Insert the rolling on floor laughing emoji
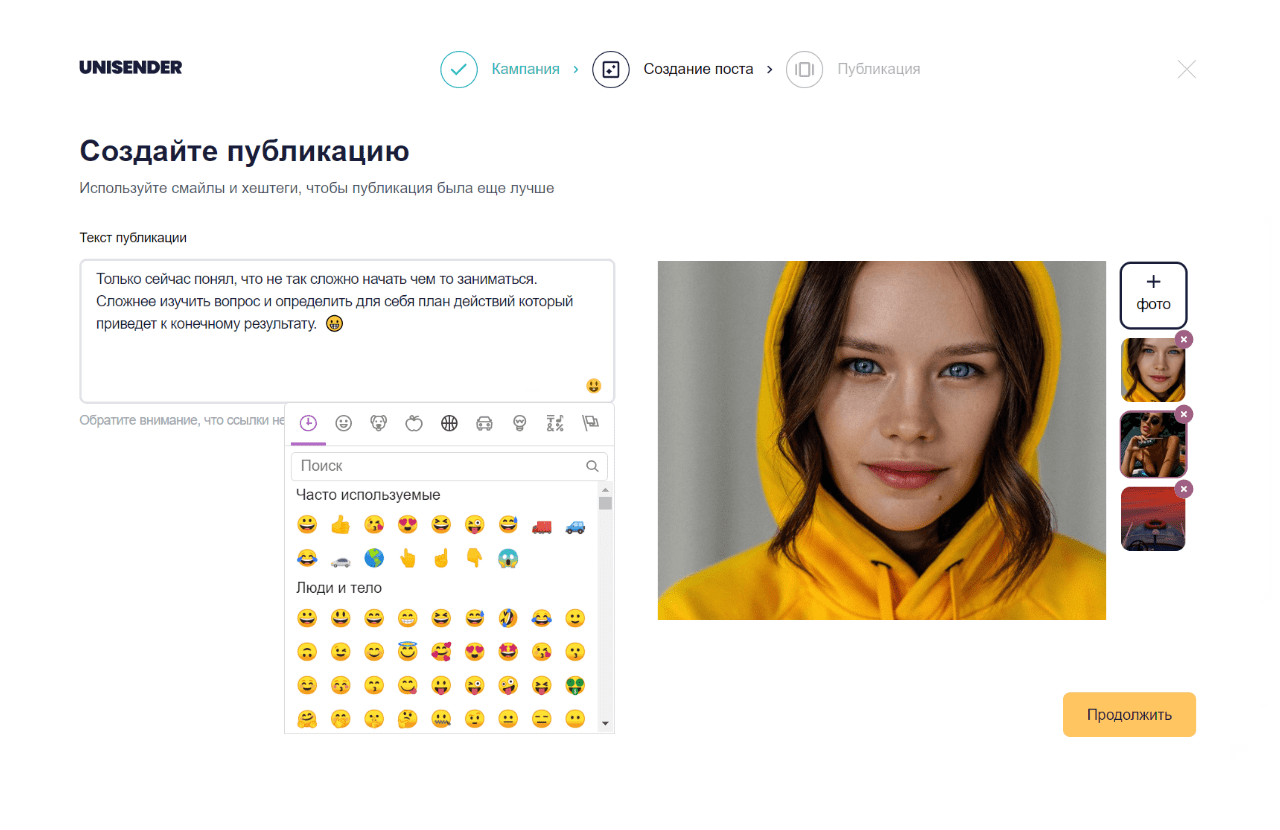Image resolution: width=1280 pixels, height=830 pixels. point(508,618)
